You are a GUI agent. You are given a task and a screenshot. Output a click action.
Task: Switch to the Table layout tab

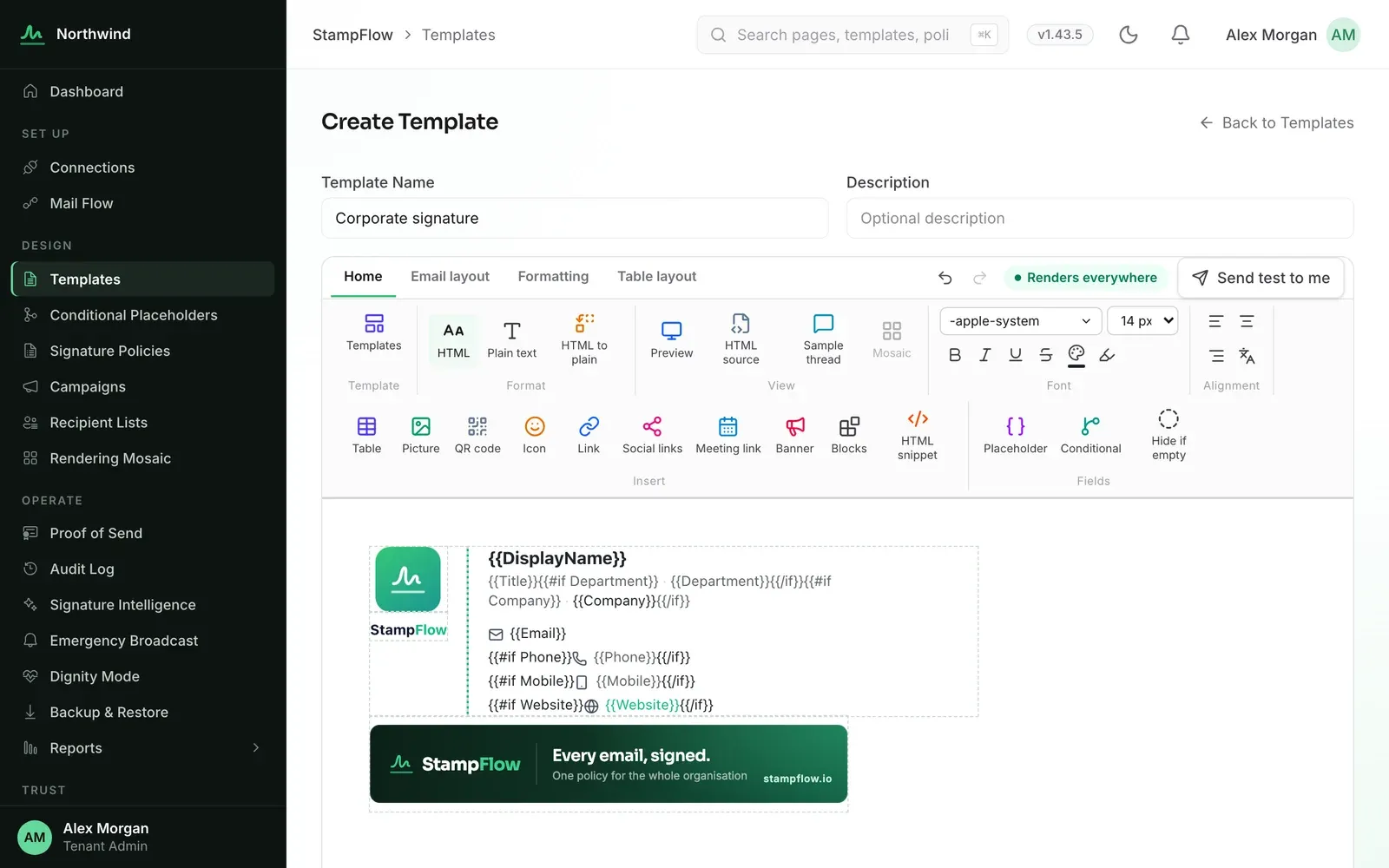point(657,277)
